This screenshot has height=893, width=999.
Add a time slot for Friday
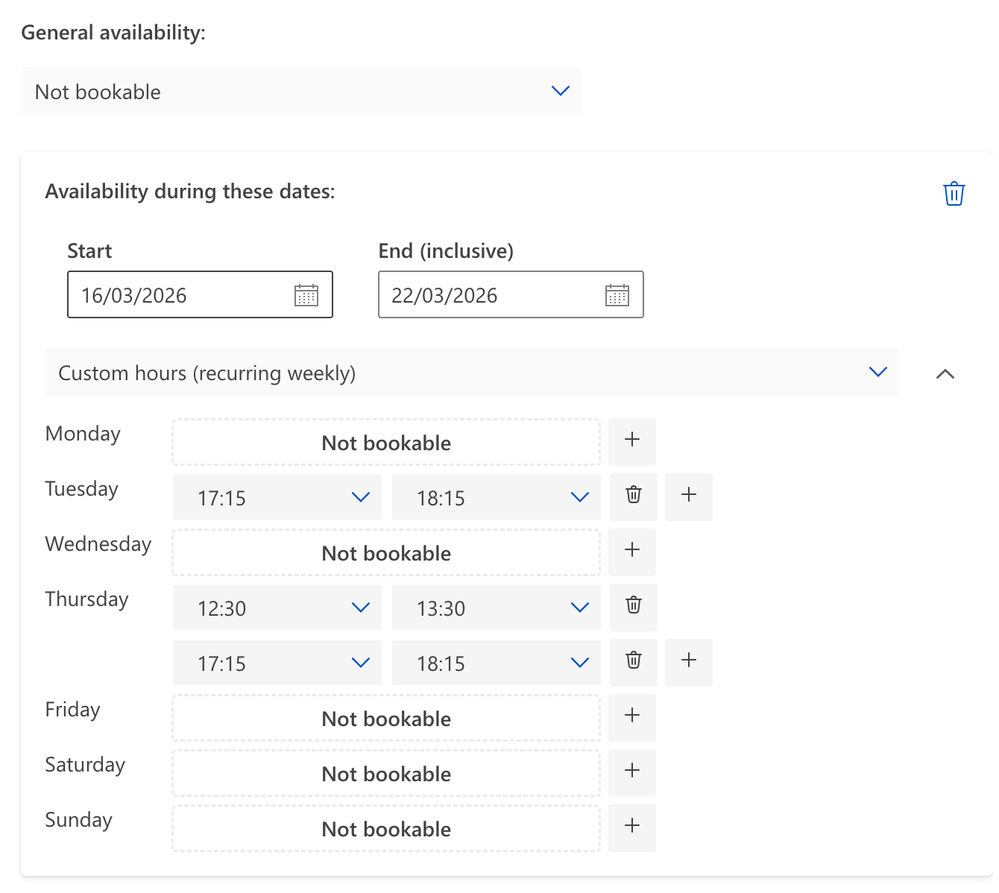[632, 717]
